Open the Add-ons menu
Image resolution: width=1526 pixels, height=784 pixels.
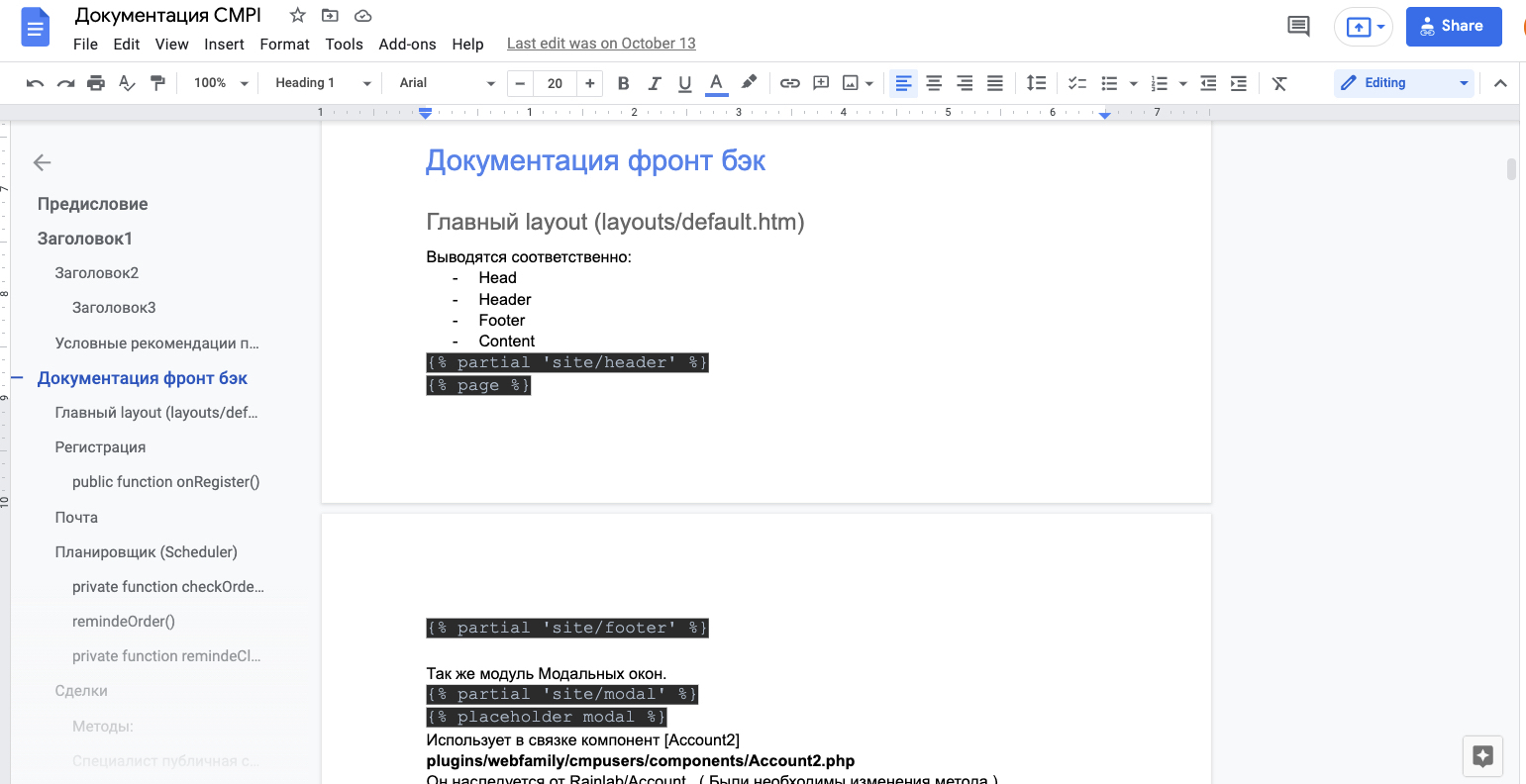coord(407,44)
